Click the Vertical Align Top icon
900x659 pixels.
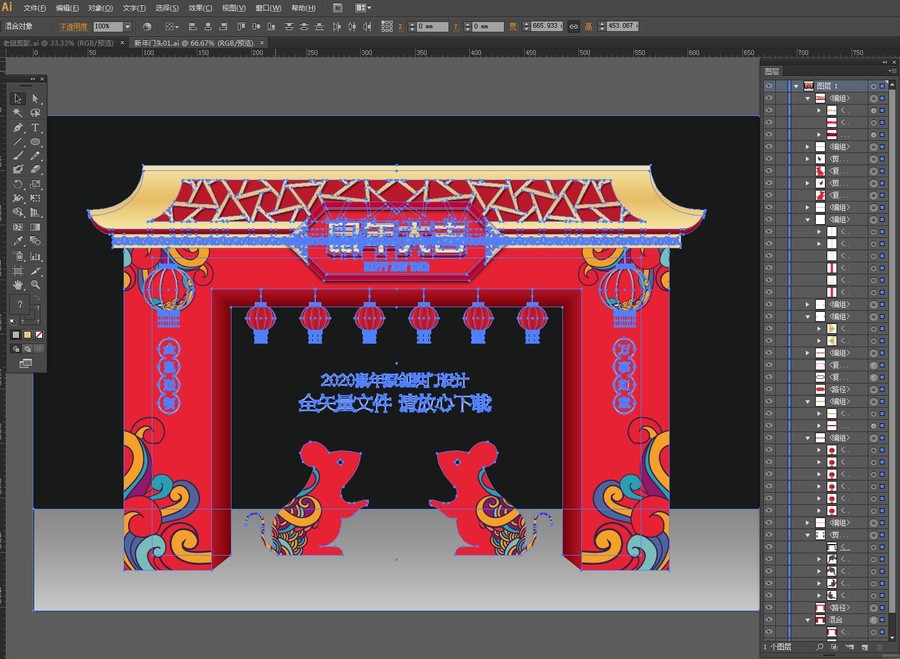[241, 26]
